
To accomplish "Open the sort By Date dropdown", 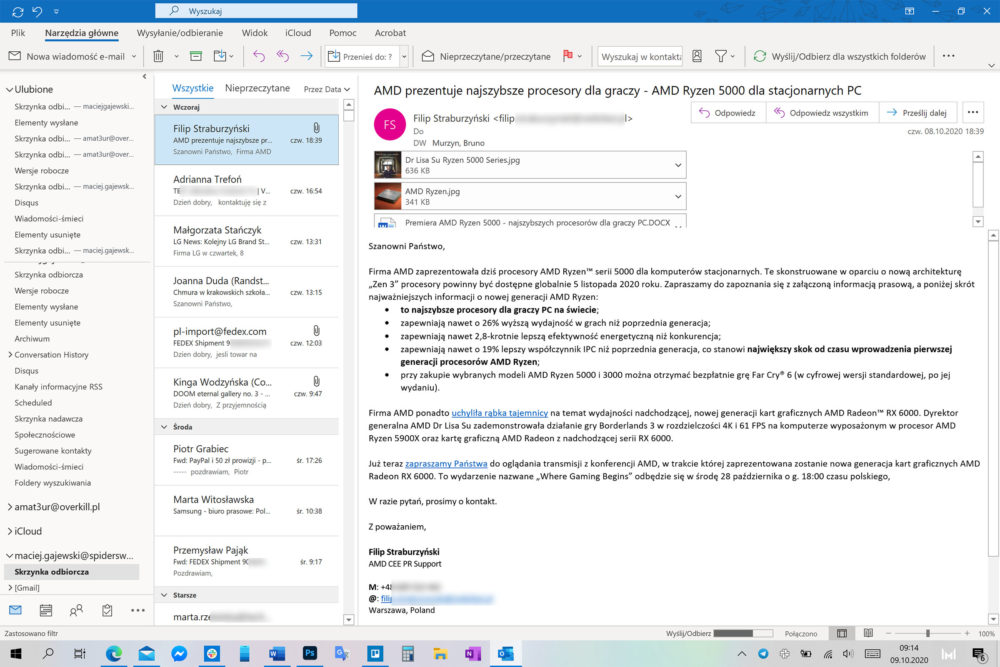I will pos(327,89).
